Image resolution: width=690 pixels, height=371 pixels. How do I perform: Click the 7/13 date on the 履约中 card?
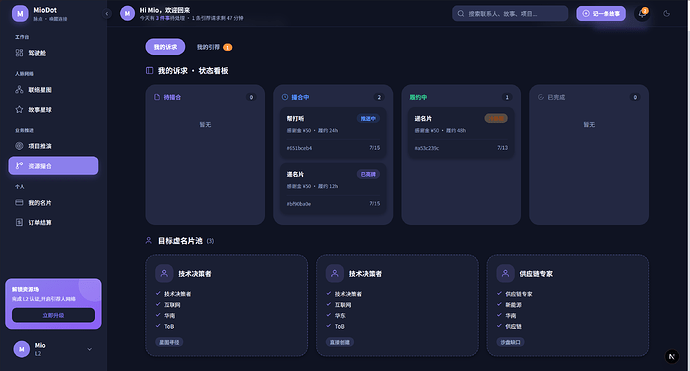pyautogui.click(x=503, y=148)
